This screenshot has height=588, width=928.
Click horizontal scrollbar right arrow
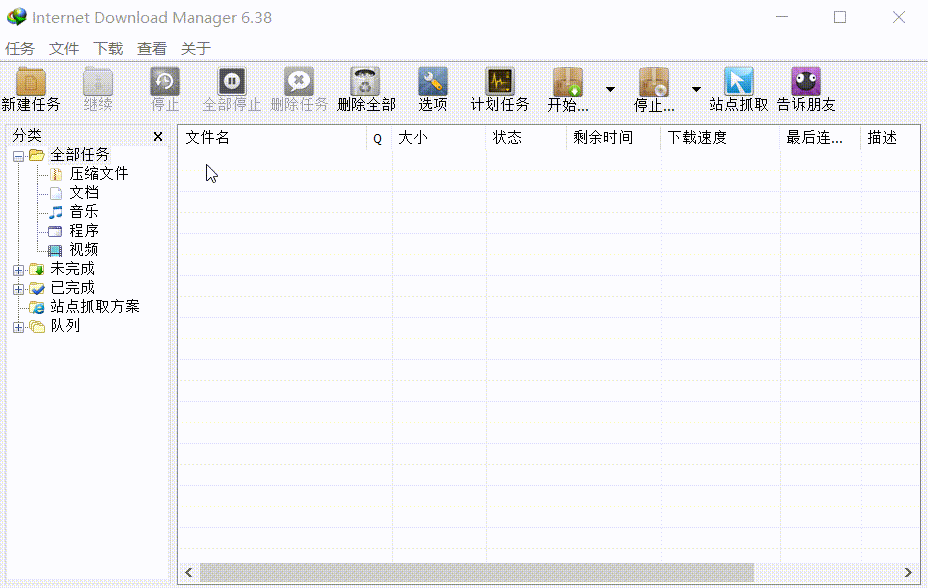pyautogui.click(x=908, y=573)
